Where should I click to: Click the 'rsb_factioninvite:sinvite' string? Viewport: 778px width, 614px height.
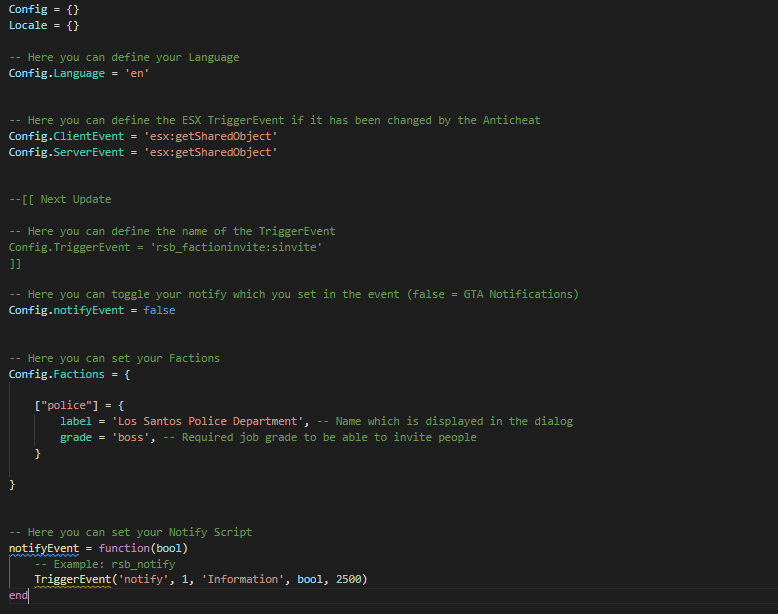point(236,247)
